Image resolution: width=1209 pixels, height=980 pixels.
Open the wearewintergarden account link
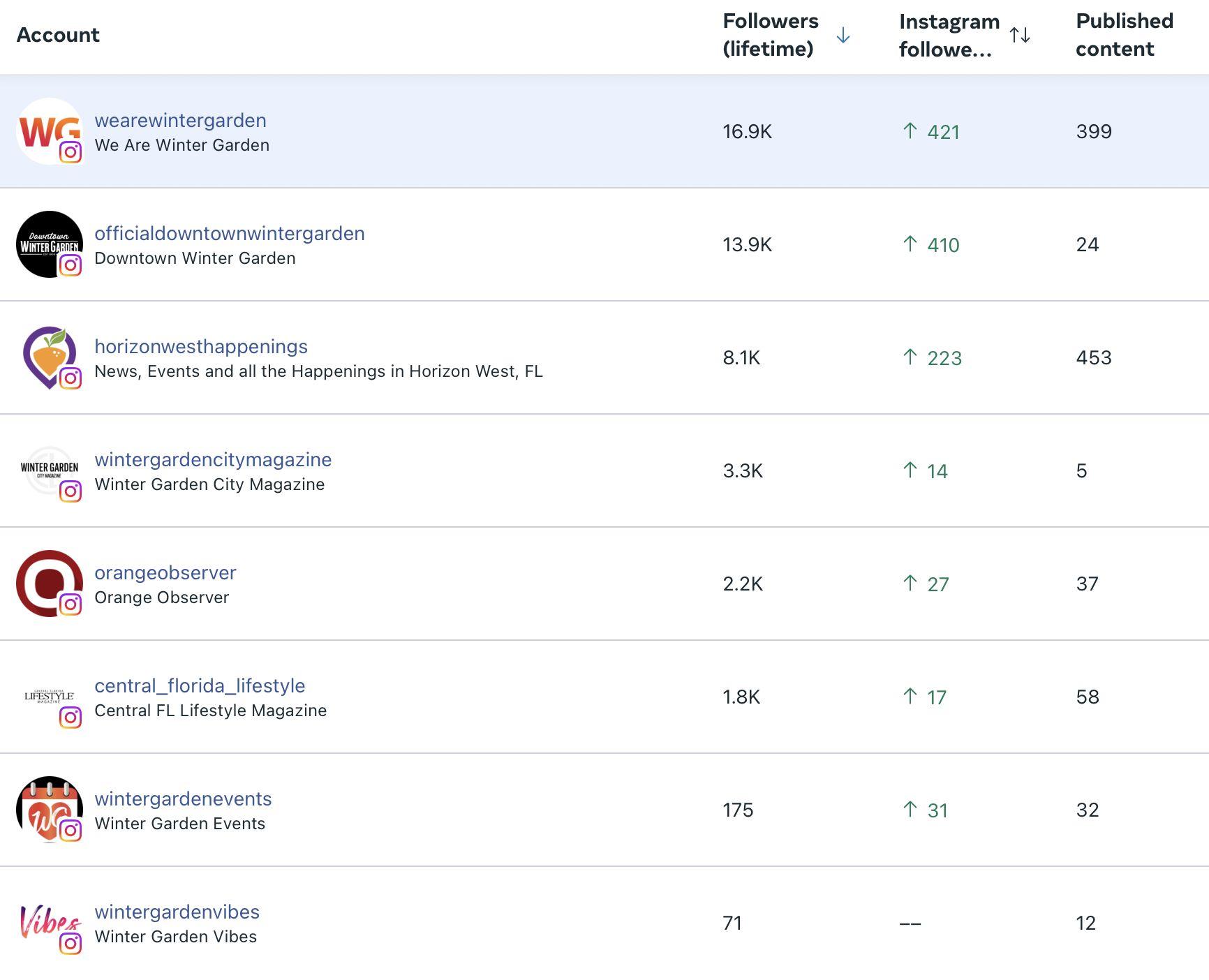(180, 120)
